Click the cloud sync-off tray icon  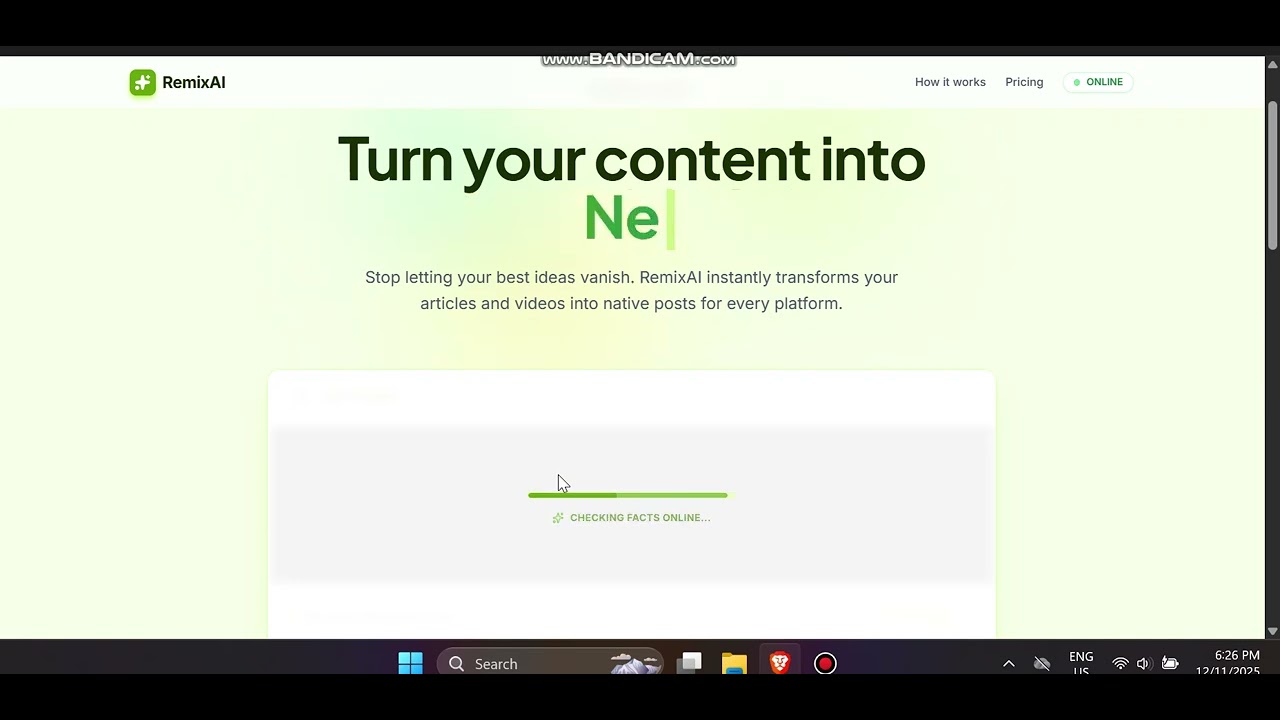point(1042,664)
